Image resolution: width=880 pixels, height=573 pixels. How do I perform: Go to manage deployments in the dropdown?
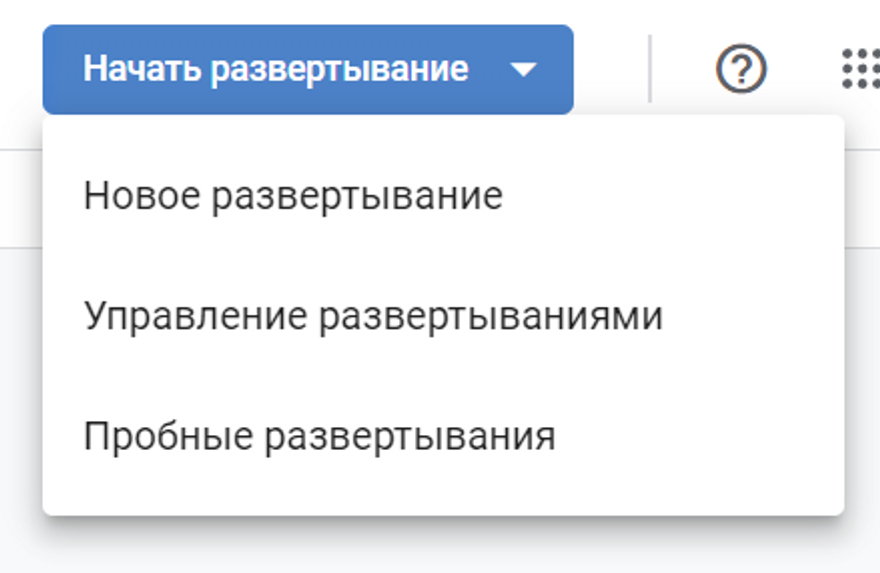pos(373,316)
